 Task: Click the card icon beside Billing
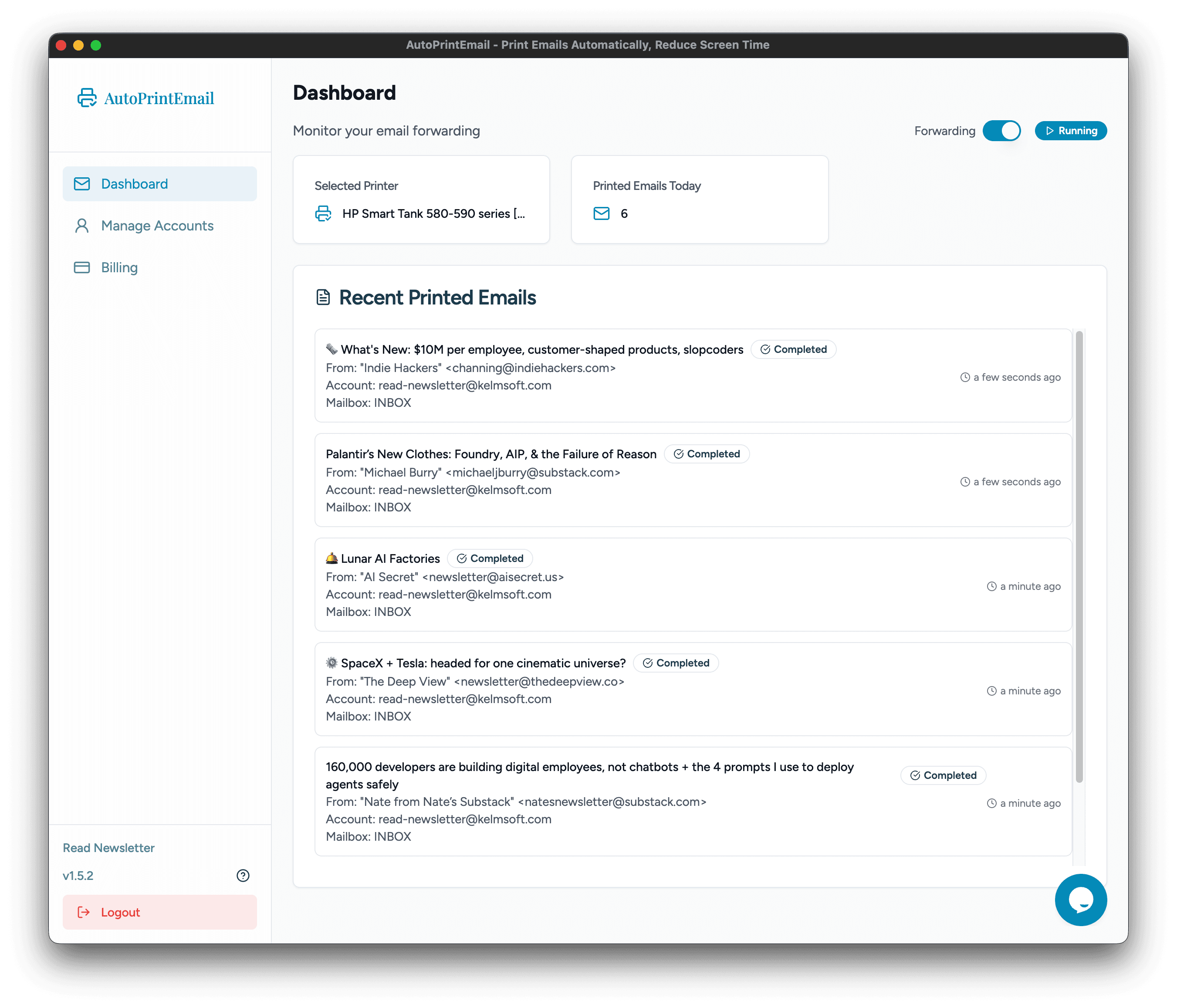[x=81, y=267]
